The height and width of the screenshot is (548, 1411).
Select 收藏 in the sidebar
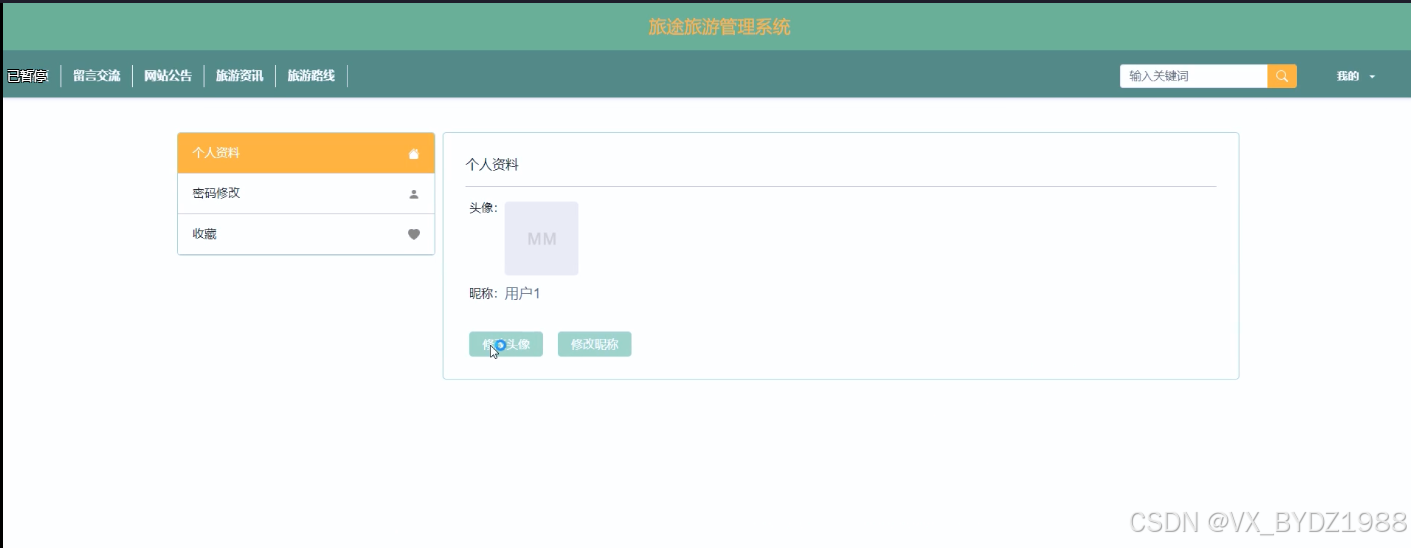tap(306, 234)
